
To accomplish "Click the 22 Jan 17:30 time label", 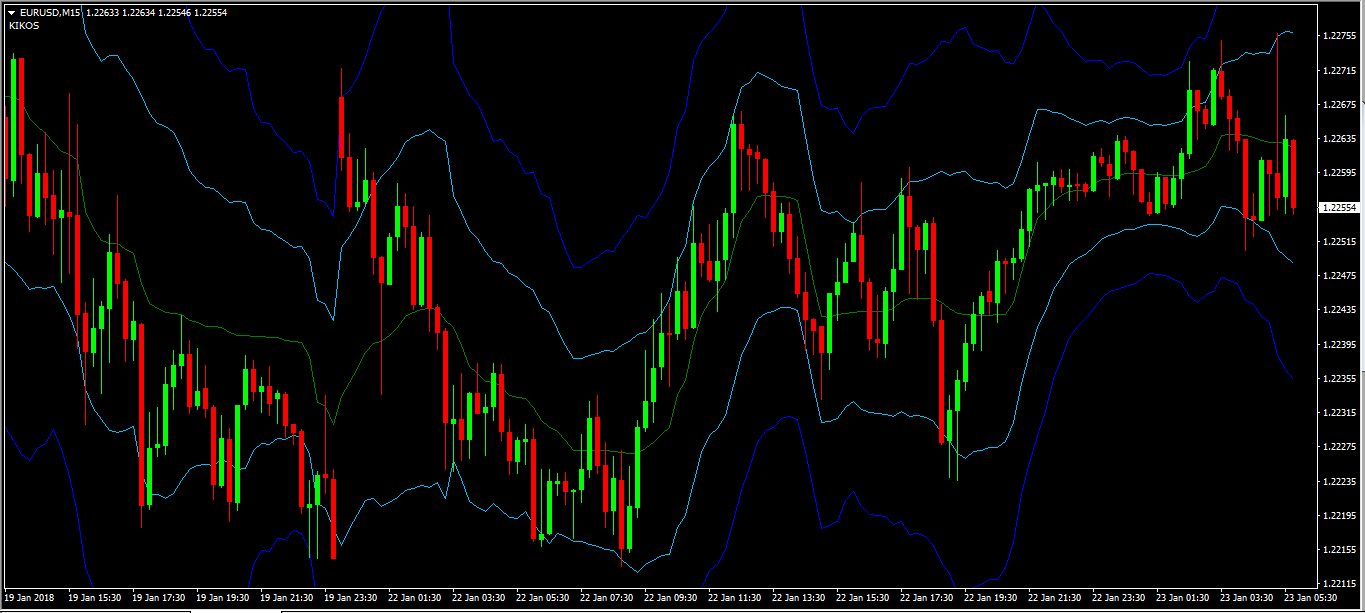I will tap(925, 598).
